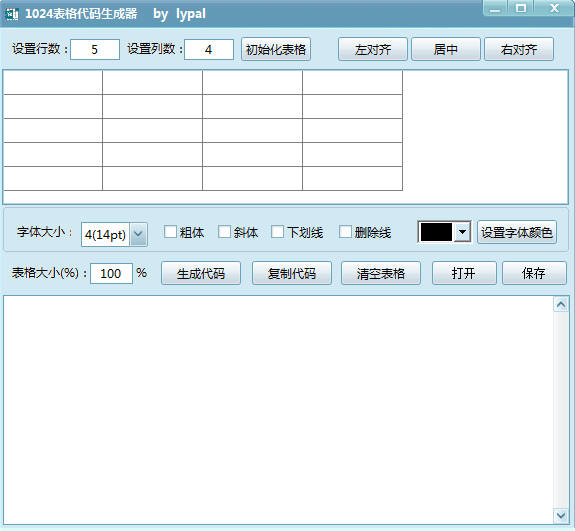
Task: Enable the 粗体 checkbox
Action: [x=170, y=232]
